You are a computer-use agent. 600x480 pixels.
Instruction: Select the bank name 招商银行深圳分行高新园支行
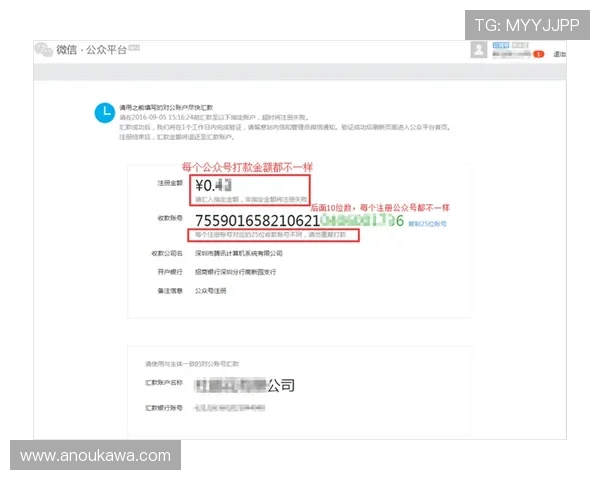coord(235,272)
